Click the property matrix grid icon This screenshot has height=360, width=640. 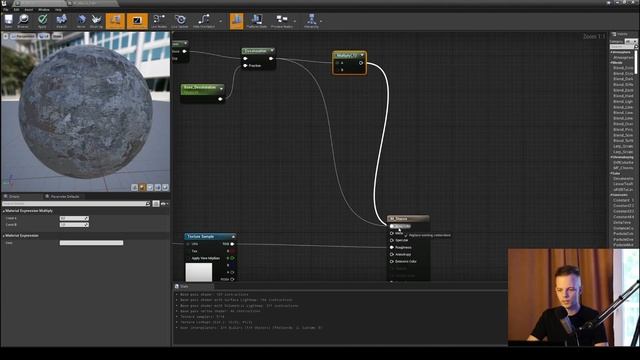click(x=156, y=203)
